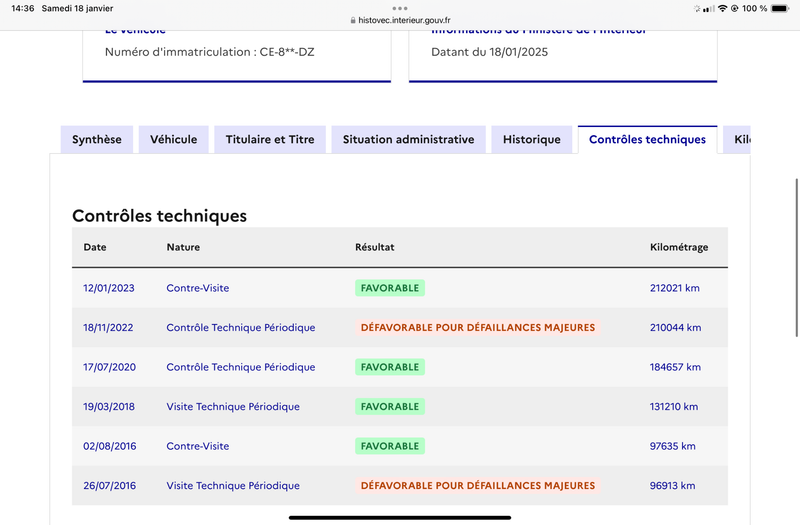Click the DÉFAVORABLE badge for 26/07/2016

pos(478,486)
